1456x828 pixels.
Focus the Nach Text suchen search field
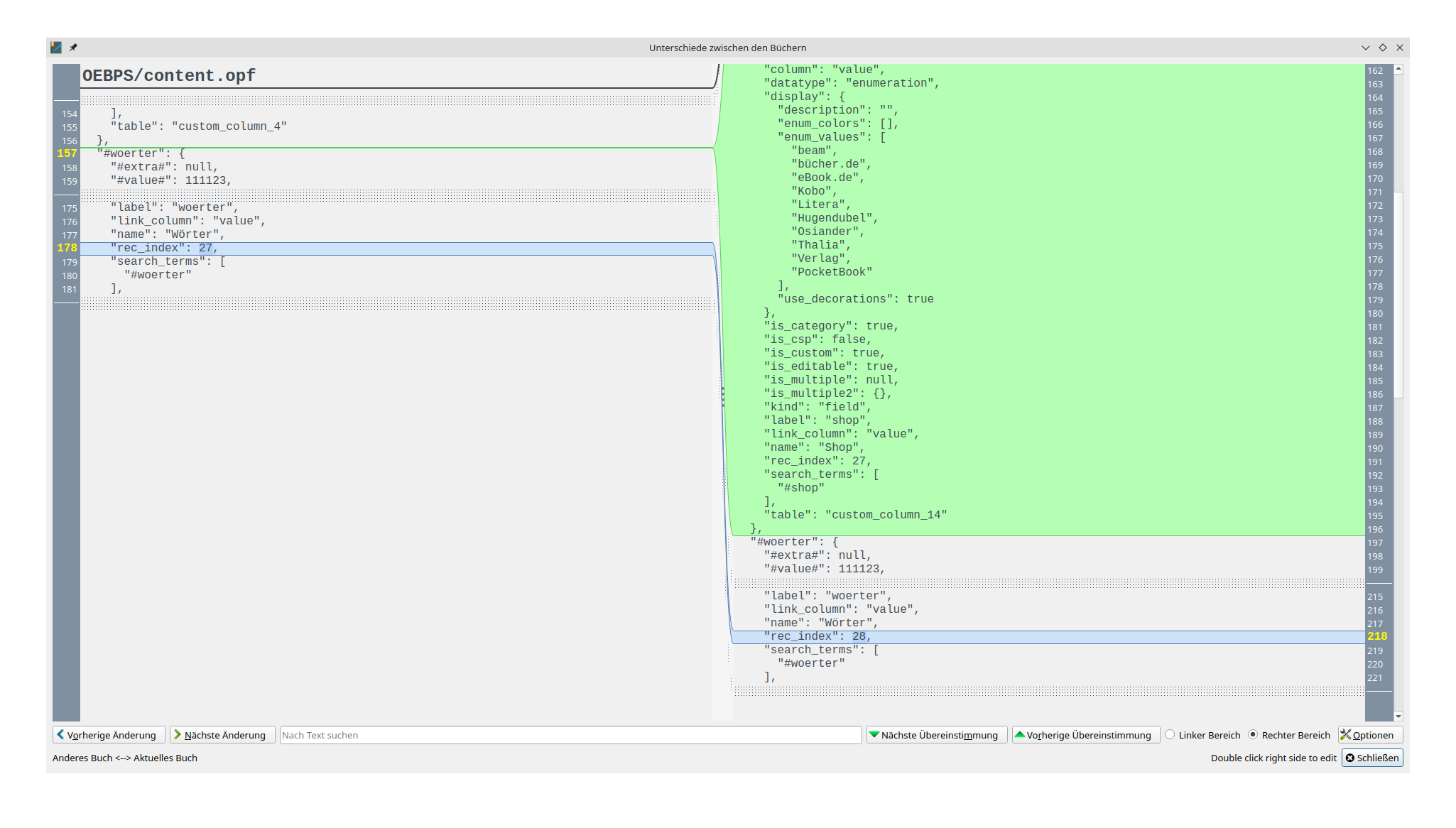pyautogui.click(x=570, y=735)
